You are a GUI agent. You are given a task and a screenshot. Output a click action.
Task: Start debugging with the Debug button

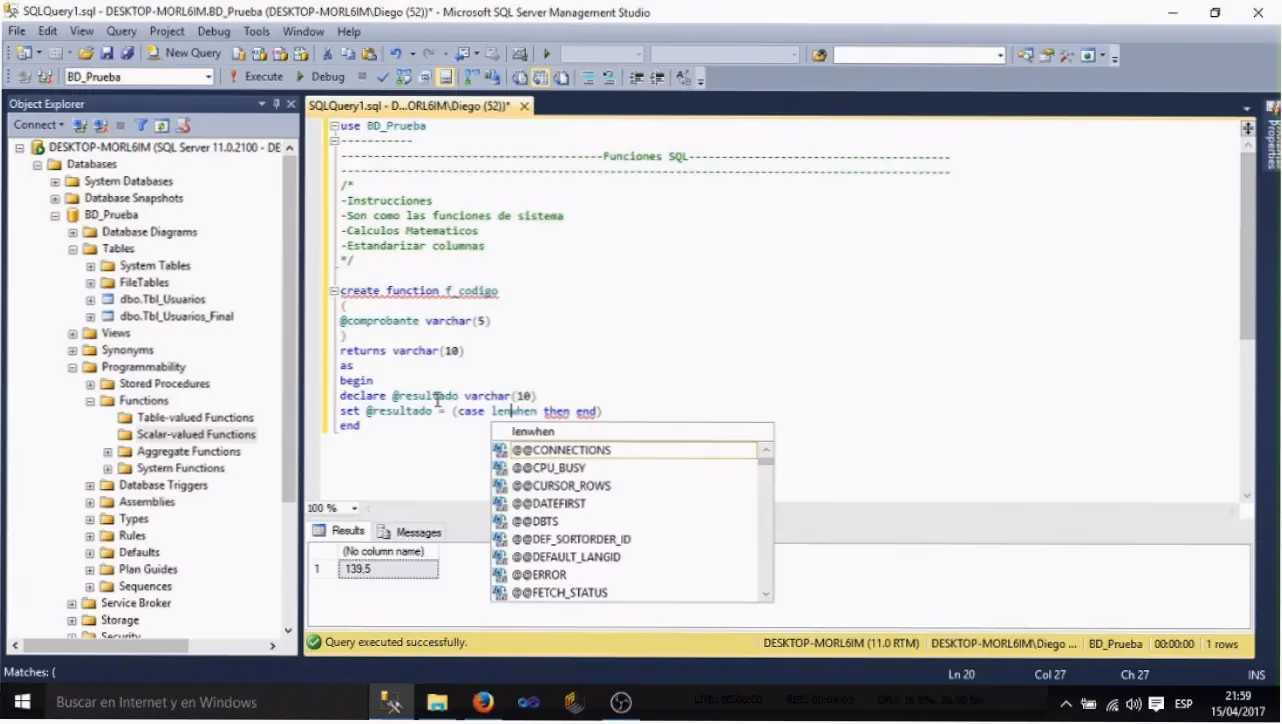click(x=319, y=77)
